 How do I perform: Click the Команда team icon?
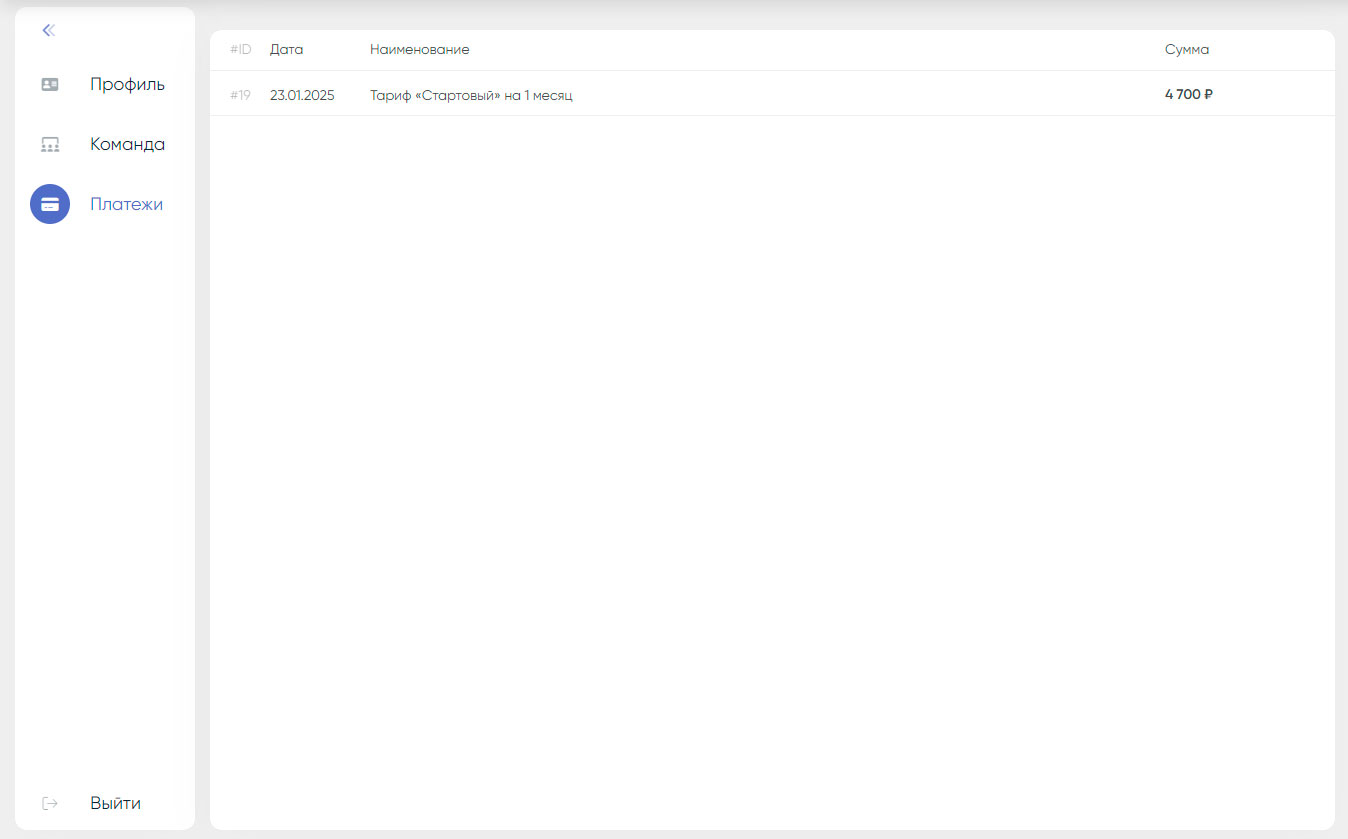[50, 145]
